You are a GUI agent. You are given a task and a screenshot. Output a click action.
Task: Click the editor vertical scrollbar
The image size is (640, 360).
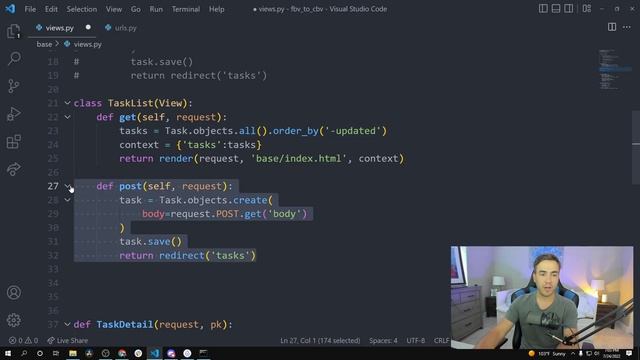(x=636, y=147)
